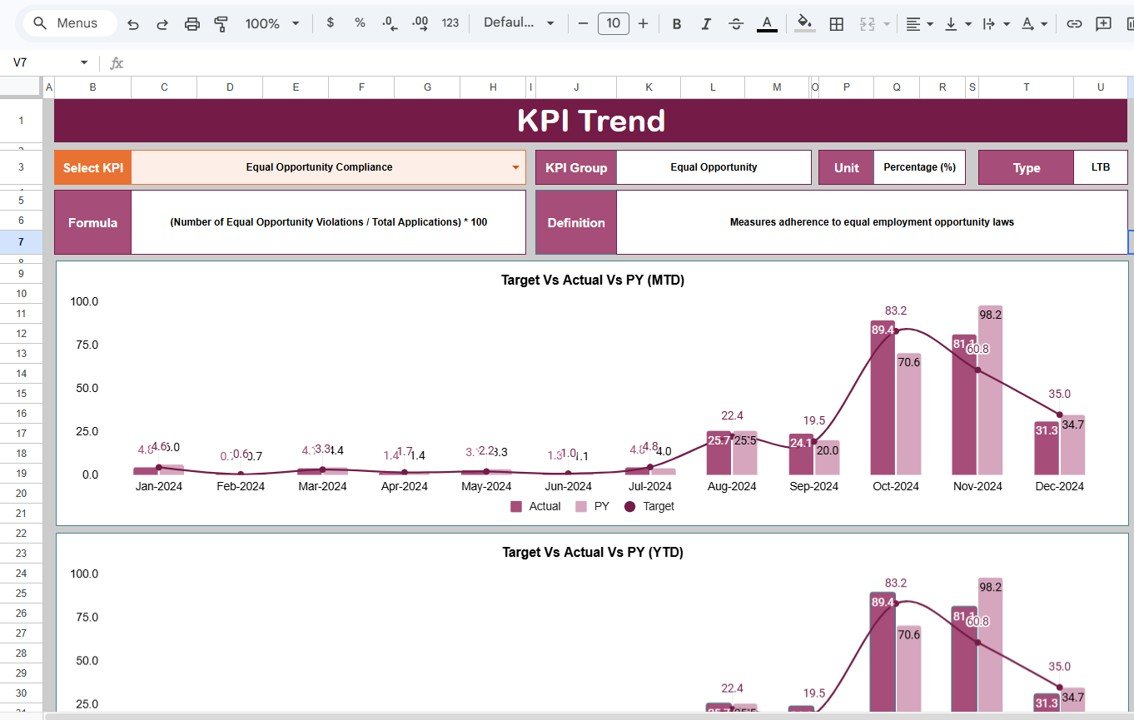The width and height of the screenshot is (1134, 720).
Task: Undo the last change
Action: [x=133, y=22]
